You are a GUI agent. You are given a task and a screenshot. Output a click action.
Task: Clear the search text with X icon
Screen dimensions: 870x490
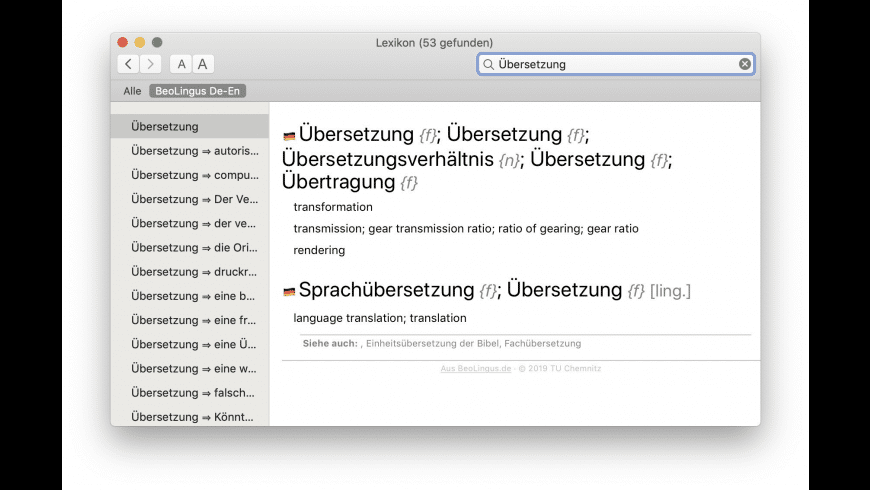[745, 64]
